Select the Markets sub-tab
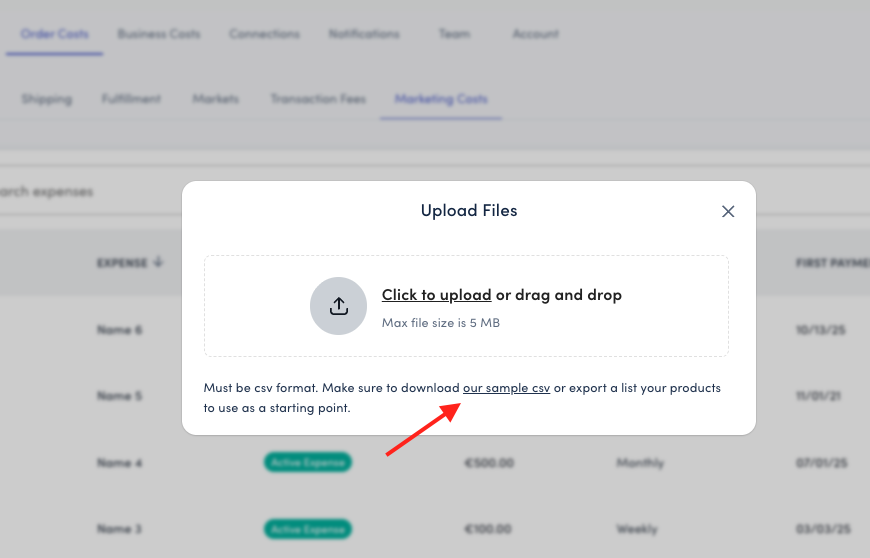 [x=216, y=99]
